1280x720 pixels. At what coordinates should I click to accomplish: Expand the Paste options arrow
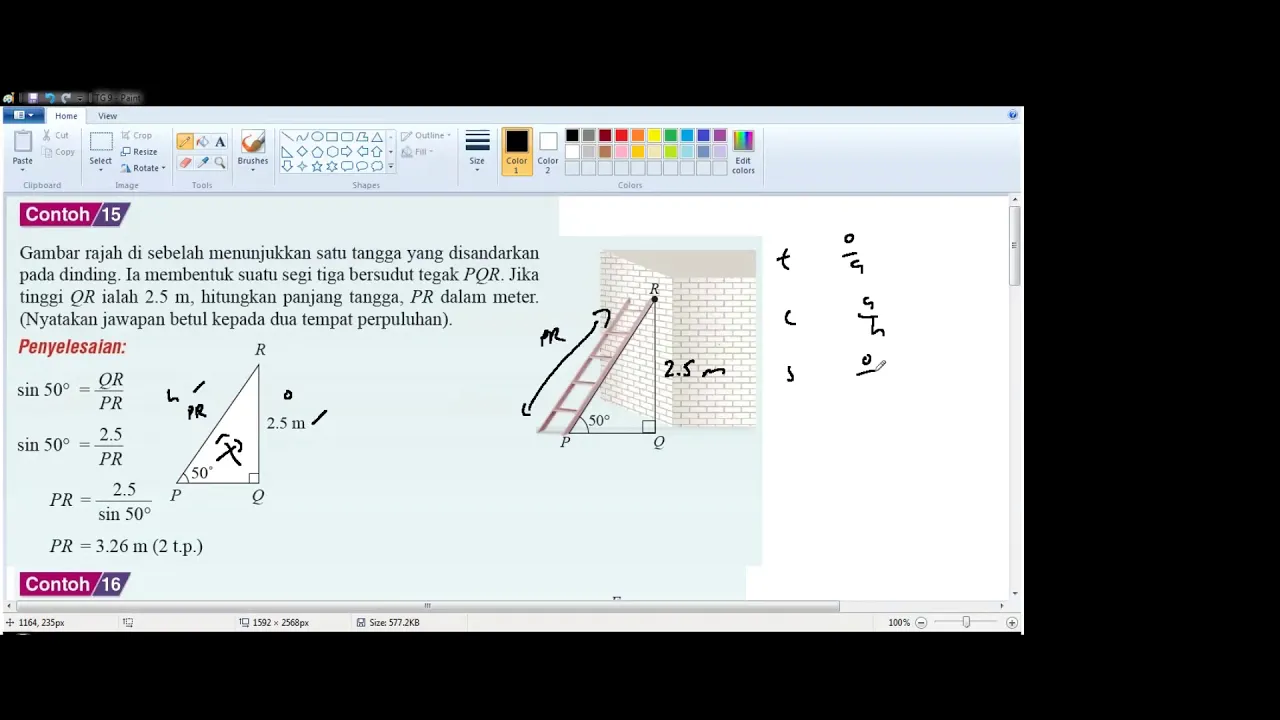click(22, 168)
